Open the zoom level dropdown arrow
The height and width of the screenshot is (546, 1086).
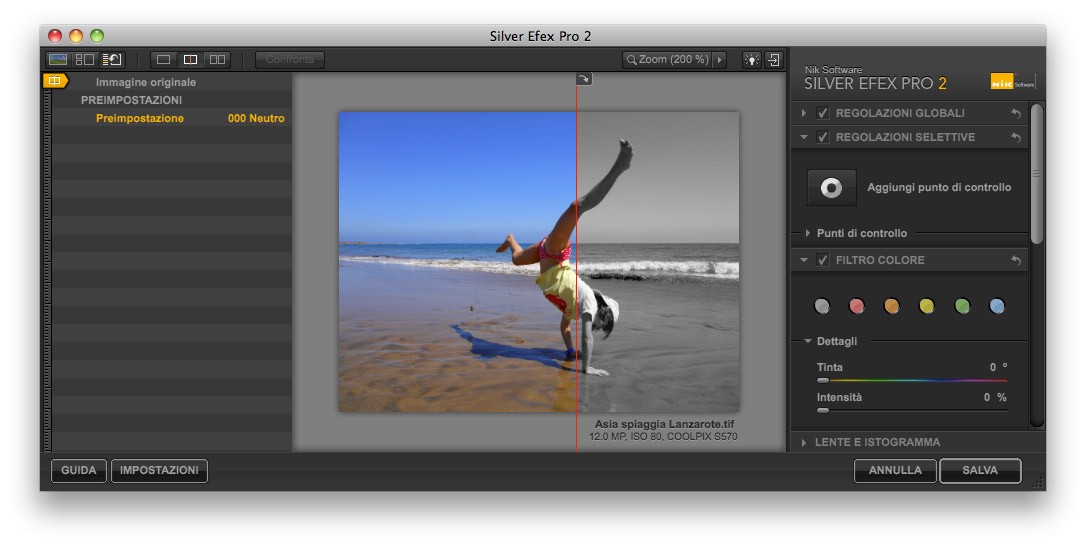point(720,60)
